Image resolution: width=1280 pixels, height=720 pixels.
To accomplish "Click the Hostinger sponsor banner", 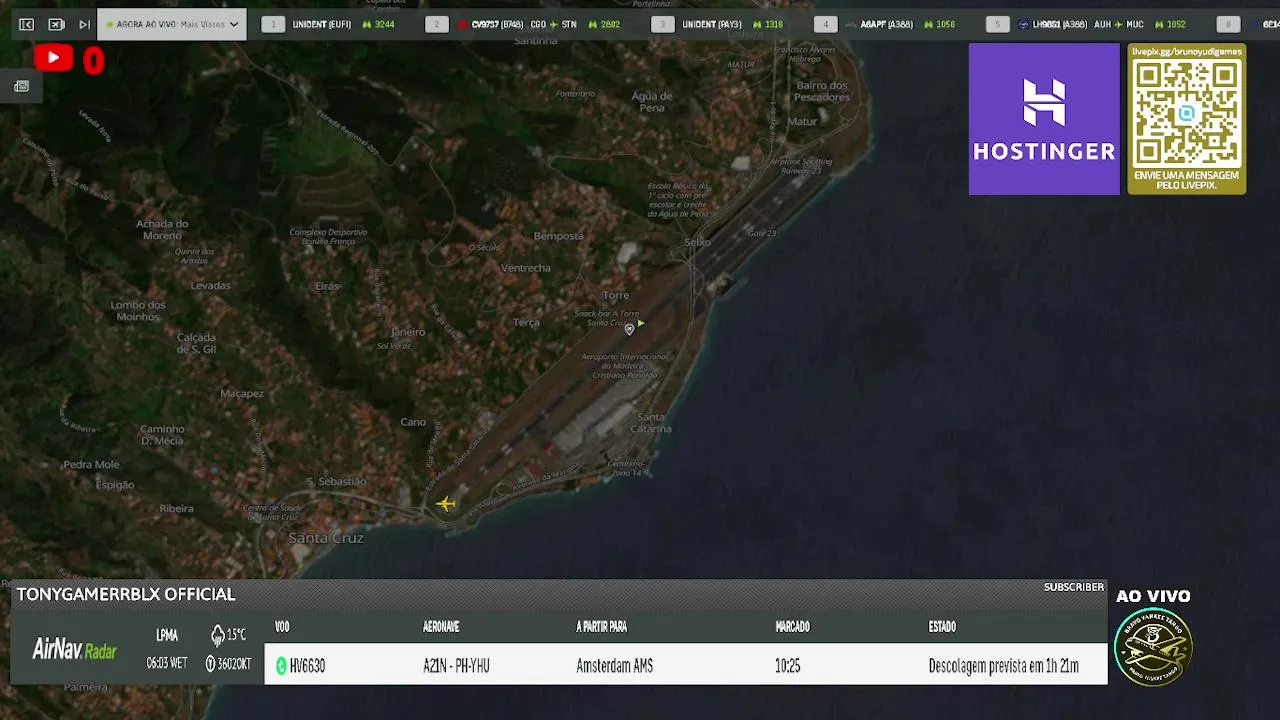I will (1044, 119).
